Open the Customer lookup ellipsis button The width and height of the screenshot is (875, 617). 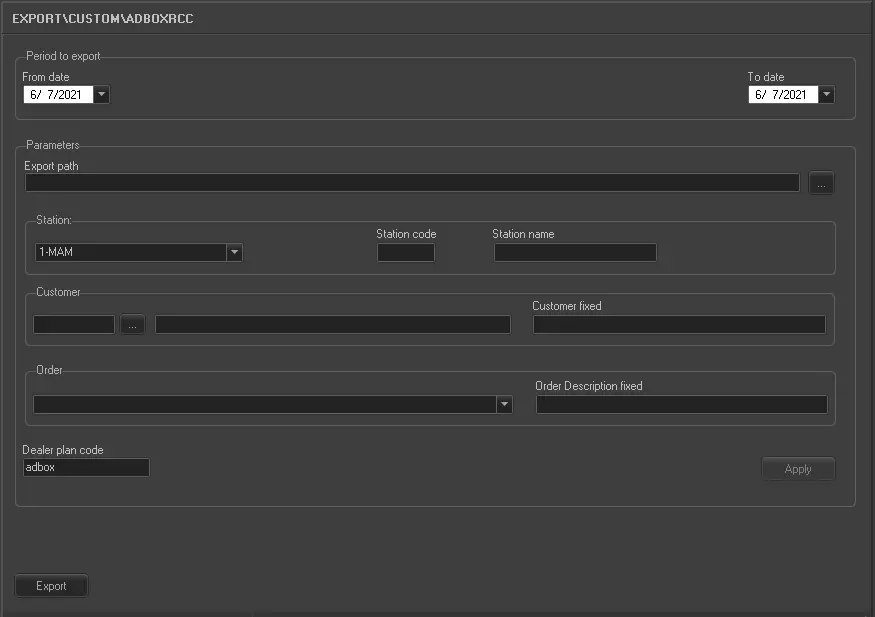pos(133,325)
